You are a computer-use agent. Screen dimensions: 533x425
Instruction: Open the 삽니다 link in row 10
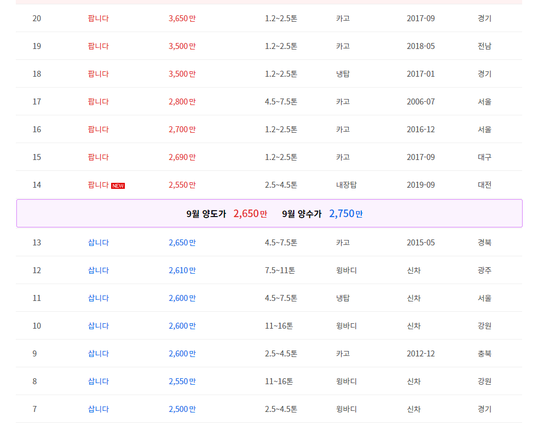(x=98, y=326)
